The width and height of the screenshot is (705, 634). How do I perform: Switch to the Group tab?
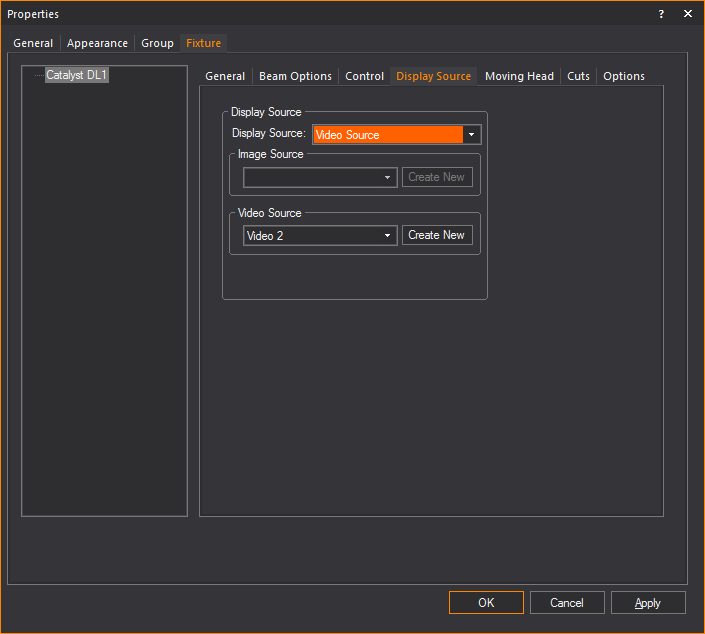click(157, 43)
